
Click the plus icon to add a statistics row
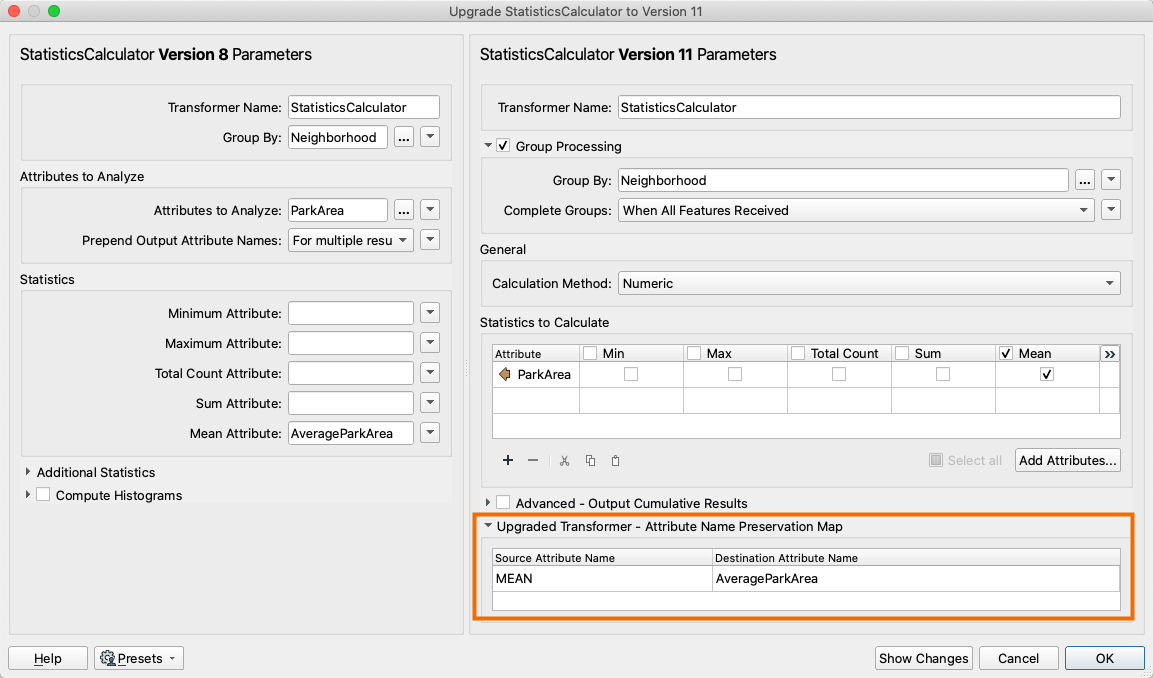tap(507, 460)
